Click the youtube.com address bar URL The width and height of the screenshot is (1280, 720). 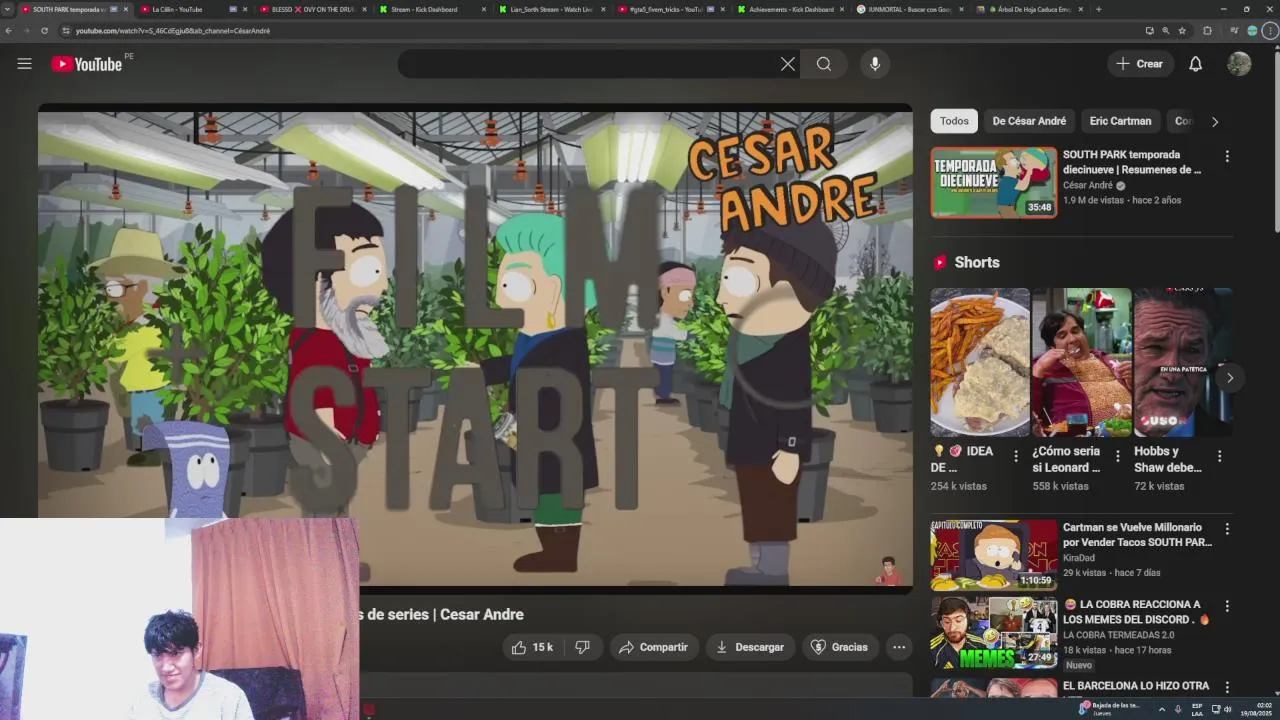click(173, 31)
